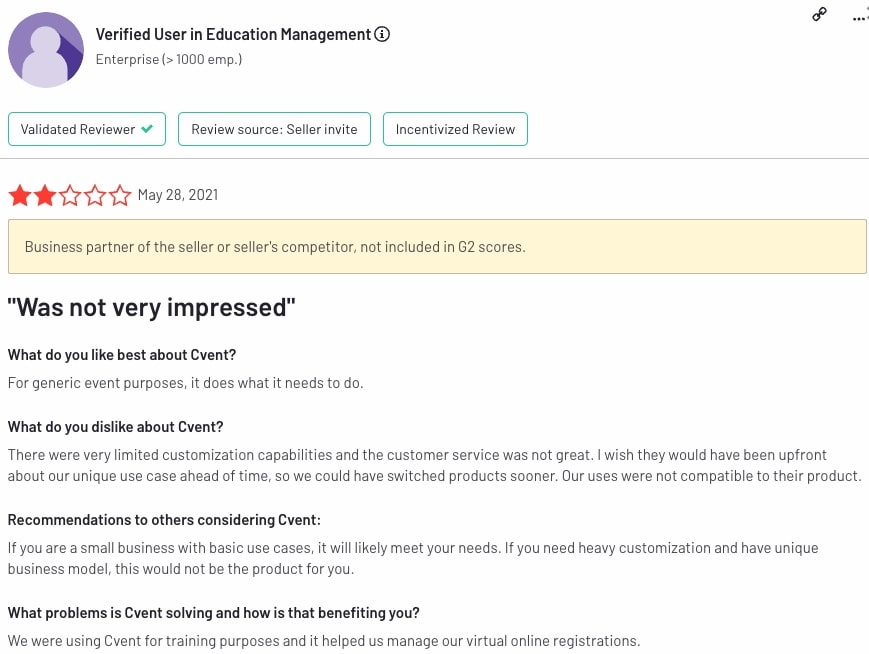
Task: Click the yellow business partner disclaimer banner
Action: coord(437,246)
